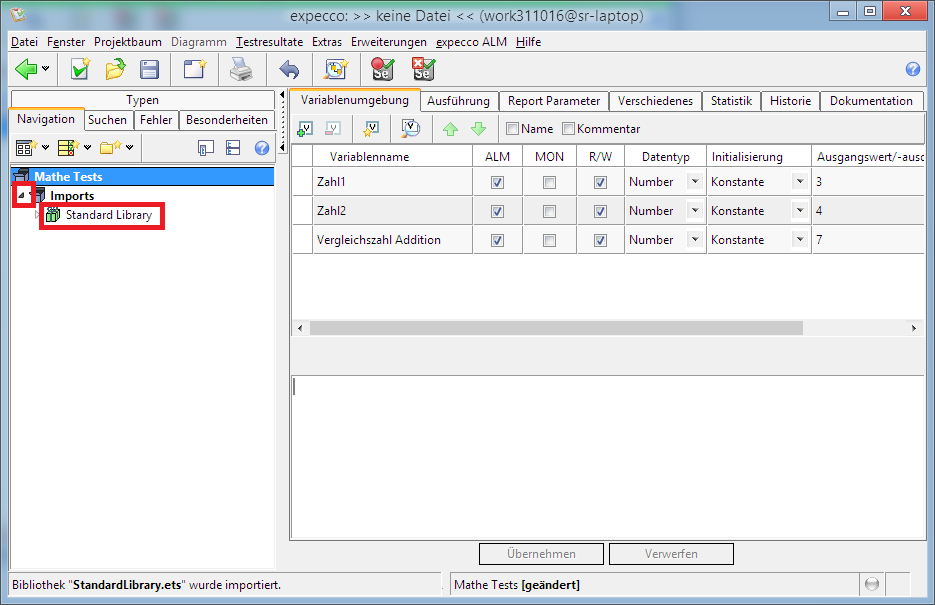
Task: Open Datentyp dropdown for Zahl1
Action: (x=694, y=182)
